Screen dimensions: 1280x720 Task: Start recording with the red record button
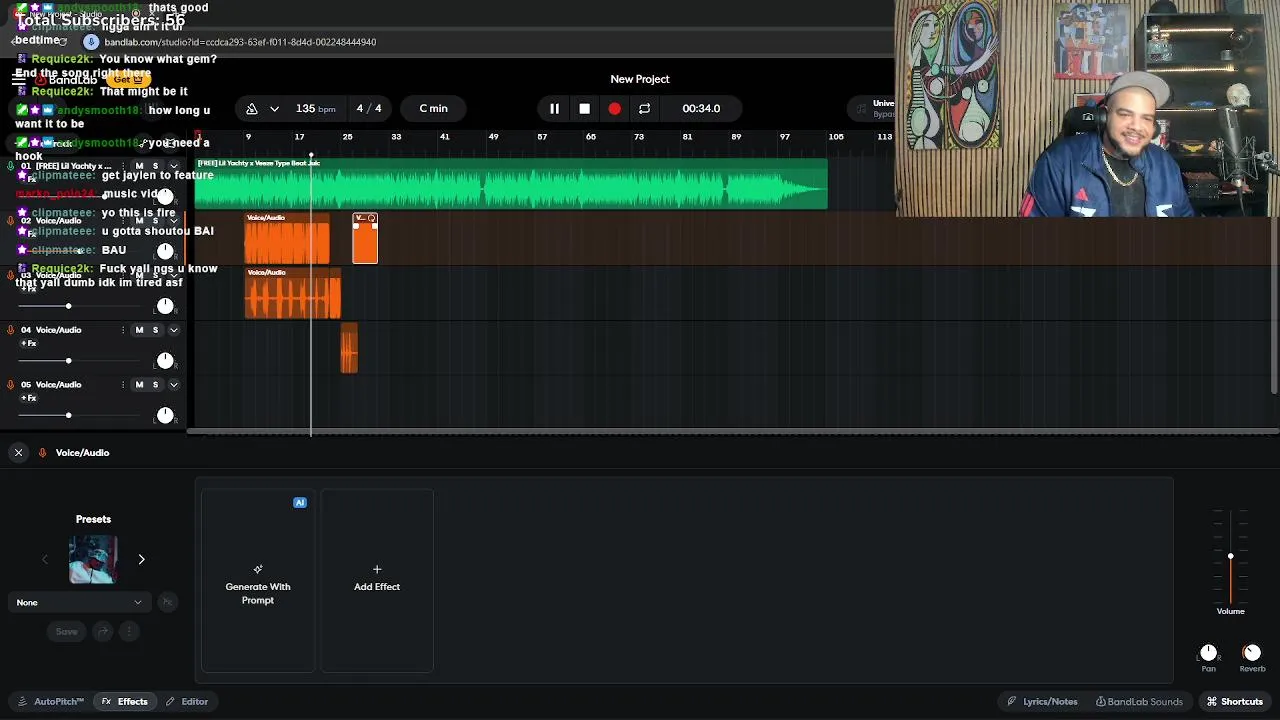[x=614, y=108]
